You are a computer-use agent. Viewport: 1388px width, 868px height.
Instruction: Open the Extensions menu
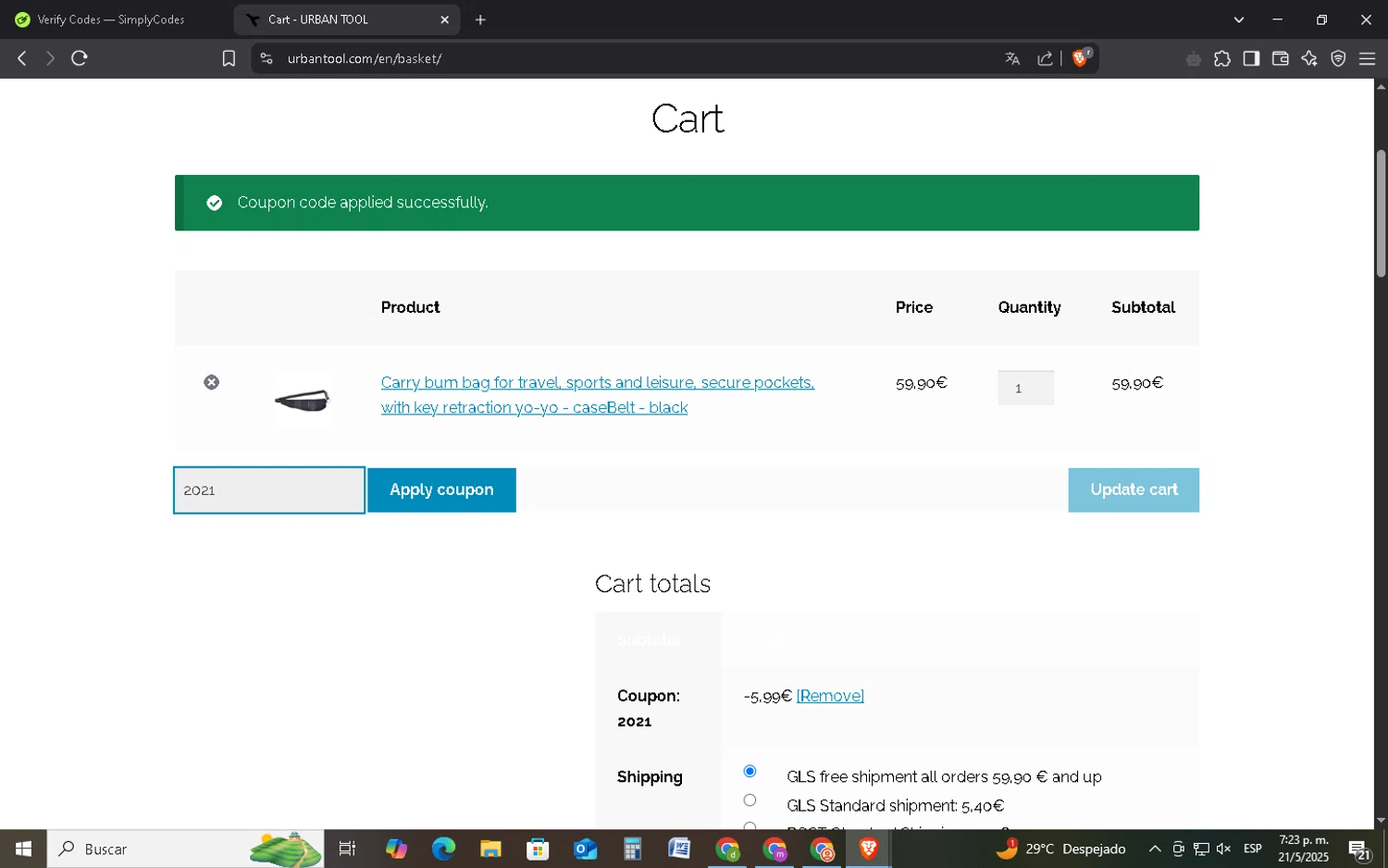(1222, 58)
